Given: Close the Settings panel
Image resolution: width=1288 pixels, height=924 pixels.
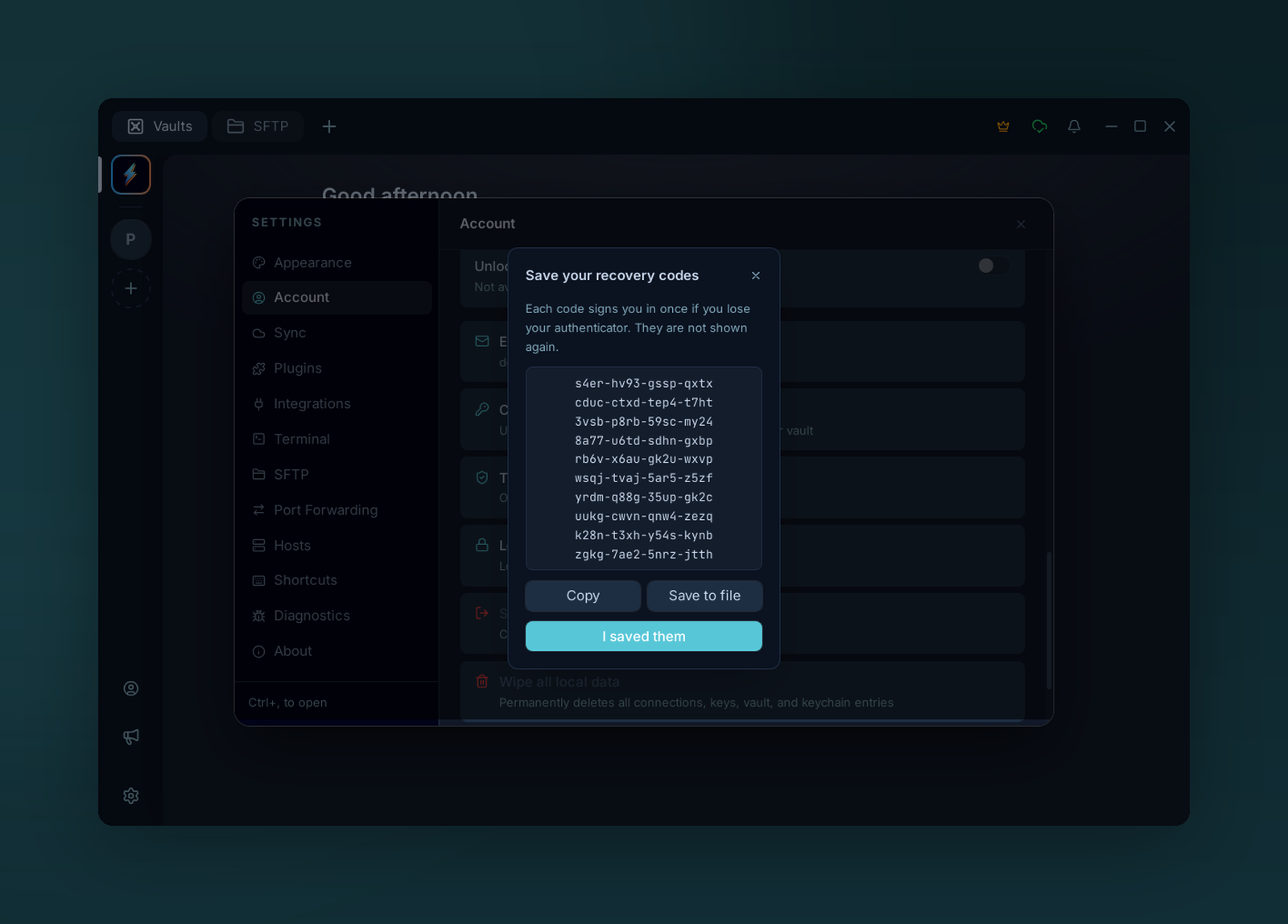Looking at the screenshot, I should coord(1021,224).
